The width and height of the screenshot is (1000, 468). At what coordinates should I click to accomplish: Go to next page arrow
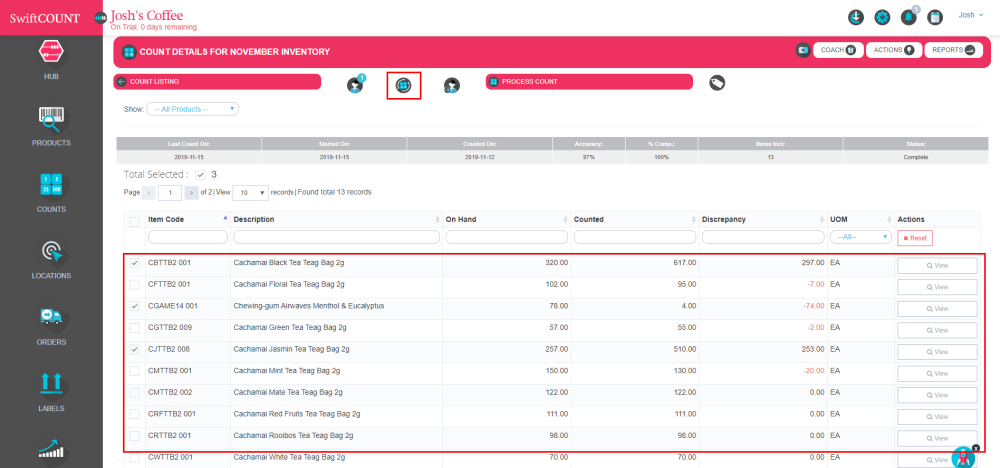191,192
